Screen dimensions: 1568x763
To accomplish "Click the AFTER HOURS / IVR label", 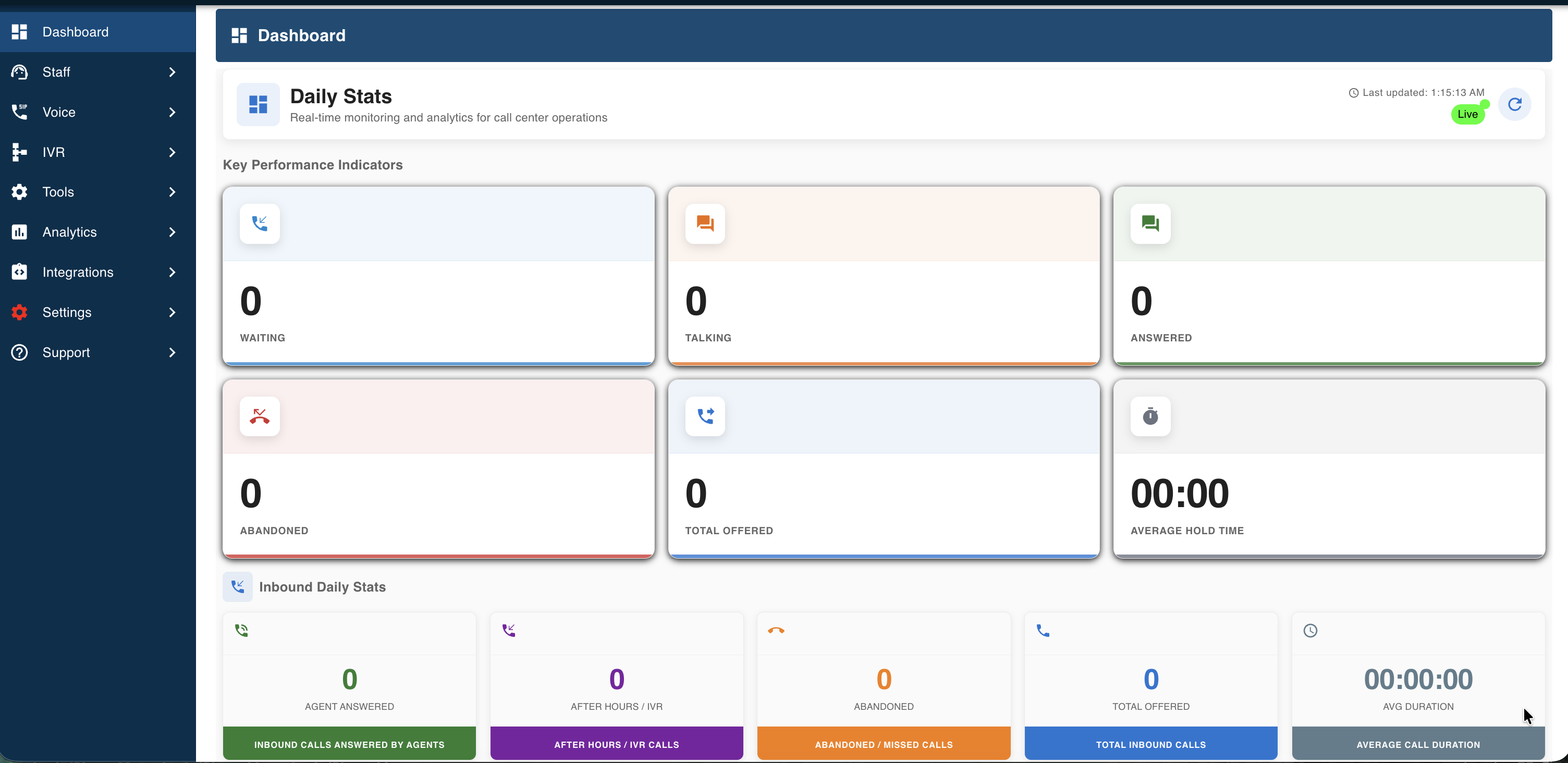I will coord(617,706).
